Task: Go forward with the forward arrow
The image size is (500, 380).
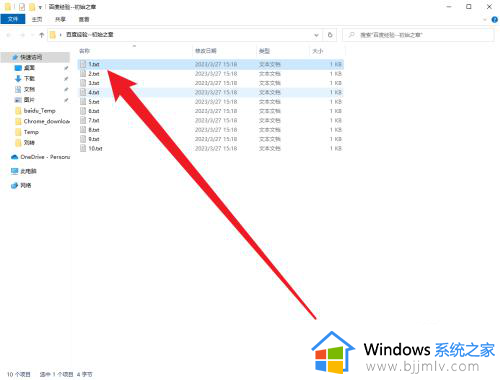Action: point(22,35)
